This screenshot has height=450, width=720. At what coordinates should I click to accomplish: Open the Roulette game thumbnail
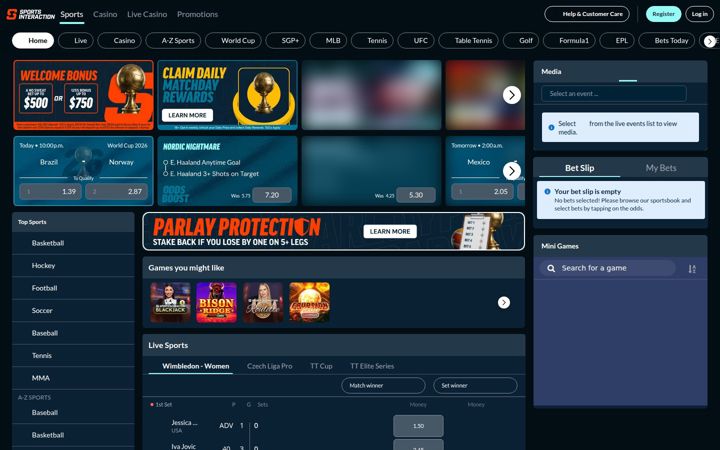(263, 302)
